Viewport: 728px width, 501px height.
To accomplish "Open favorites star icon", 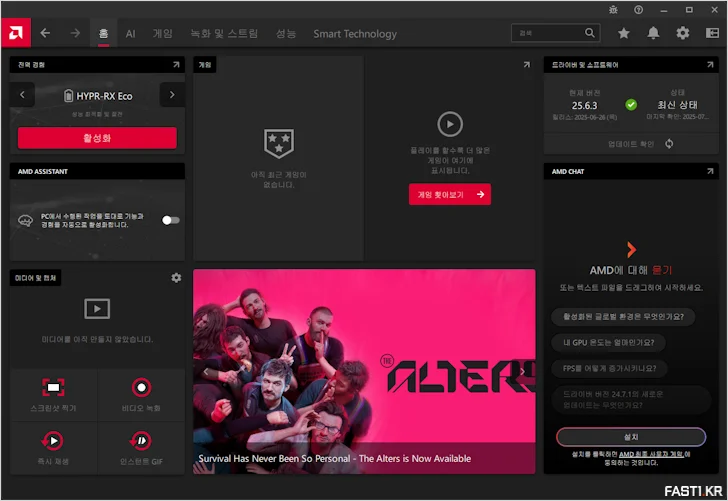I will click(x=624, y=33).
